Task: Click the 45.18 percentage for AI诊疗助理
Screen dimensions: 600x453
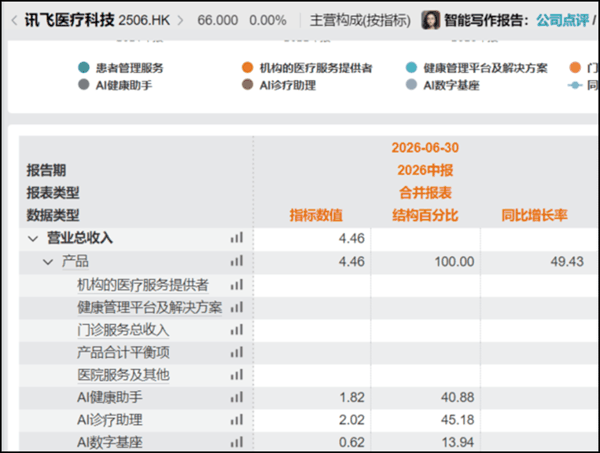Action: 457,420
